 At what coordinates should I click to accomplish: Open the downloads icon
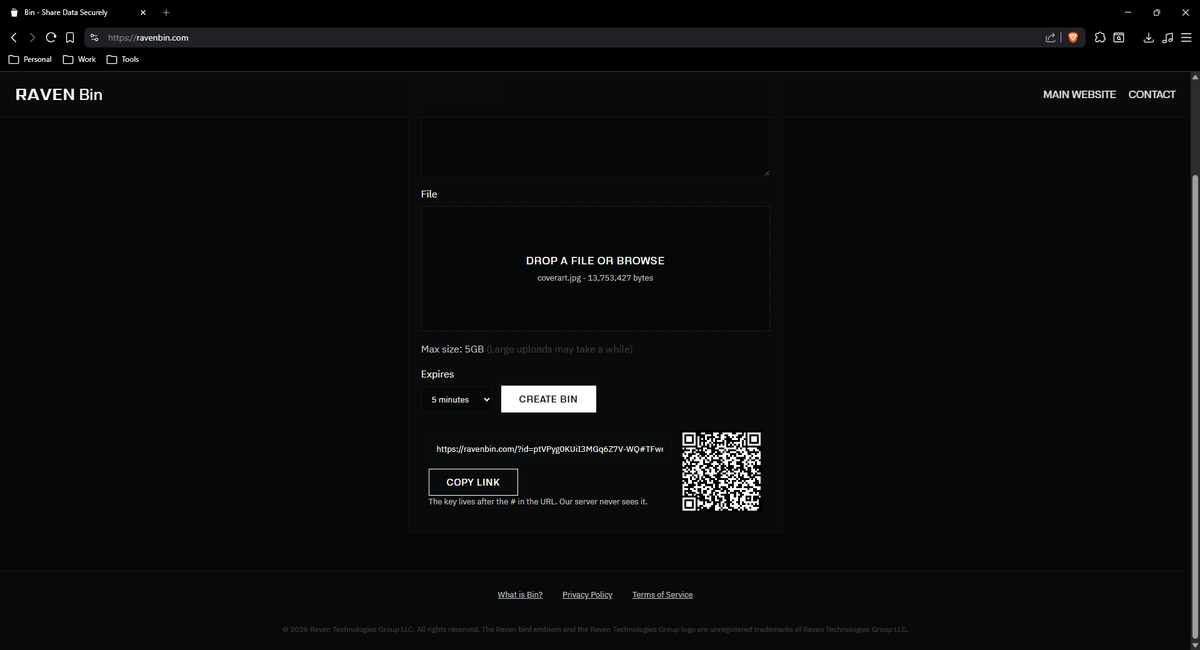(1148, 37)
